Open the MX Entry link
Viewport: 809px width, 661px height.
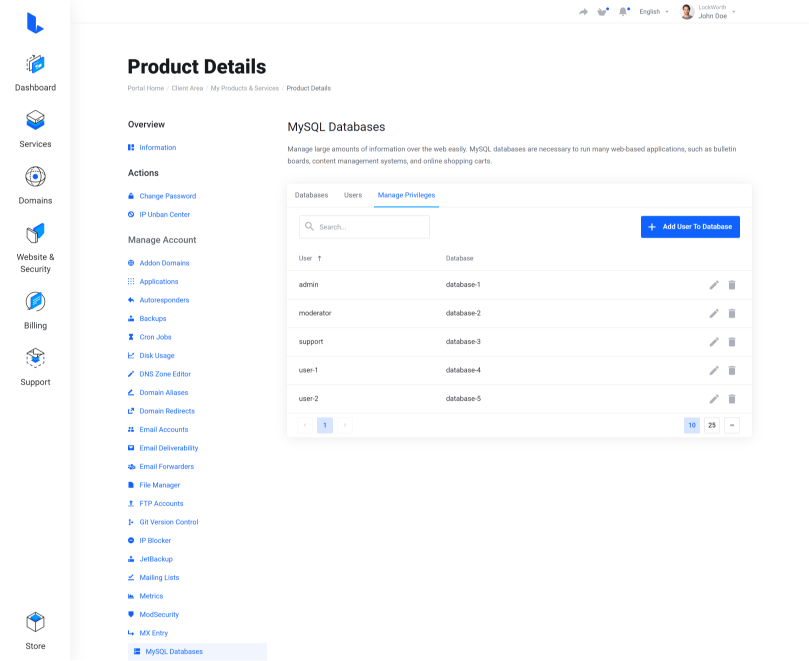point(154,633)
